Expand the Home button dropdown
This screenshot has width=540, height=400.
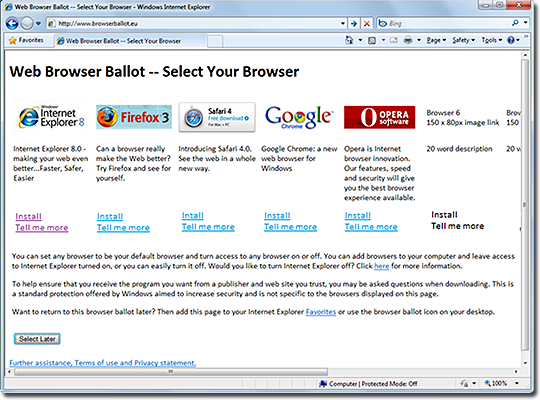tap(360, 40)
